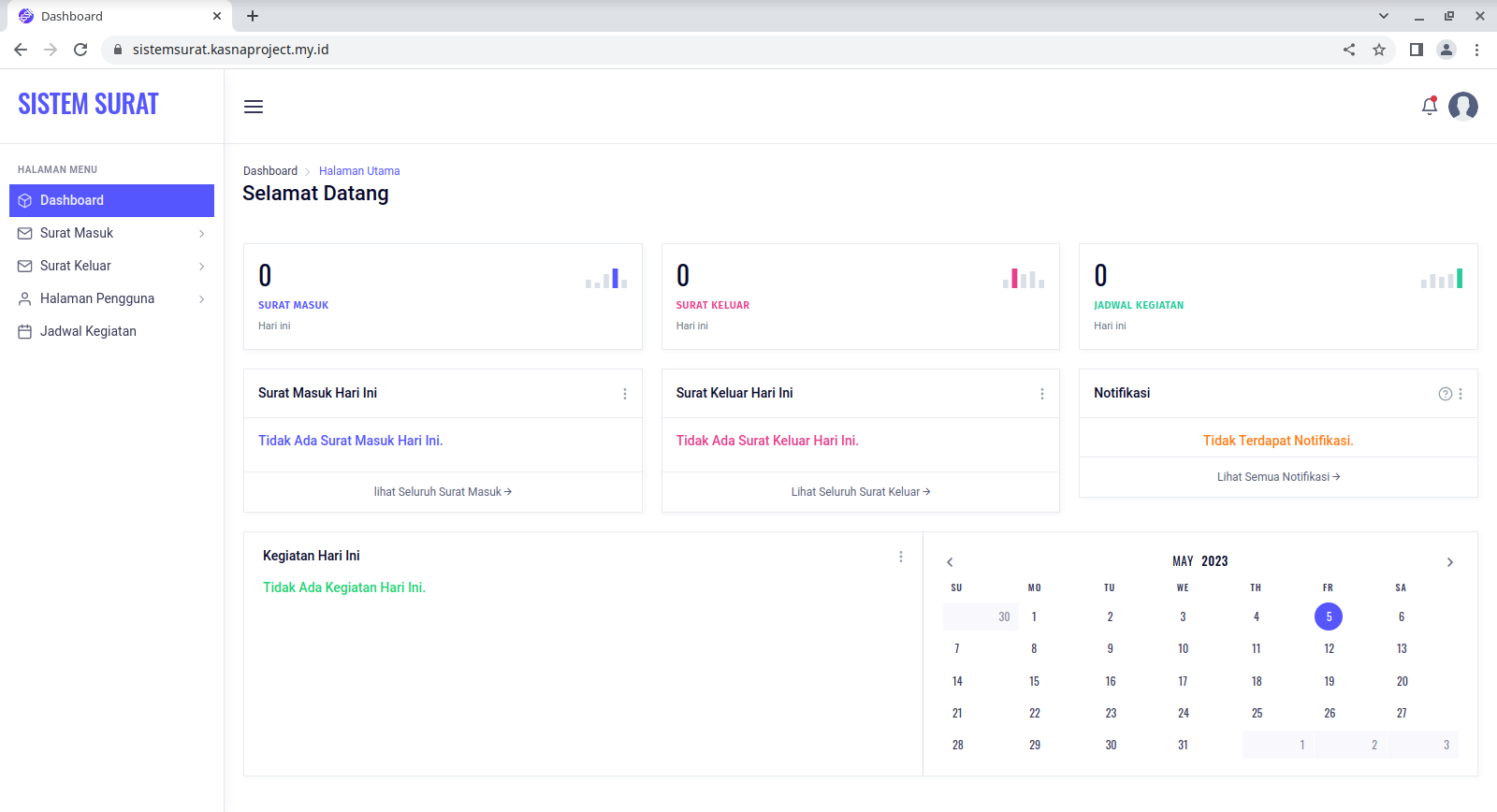
Task: Select May 19 on the calendar
Action: click(1329, 681)
